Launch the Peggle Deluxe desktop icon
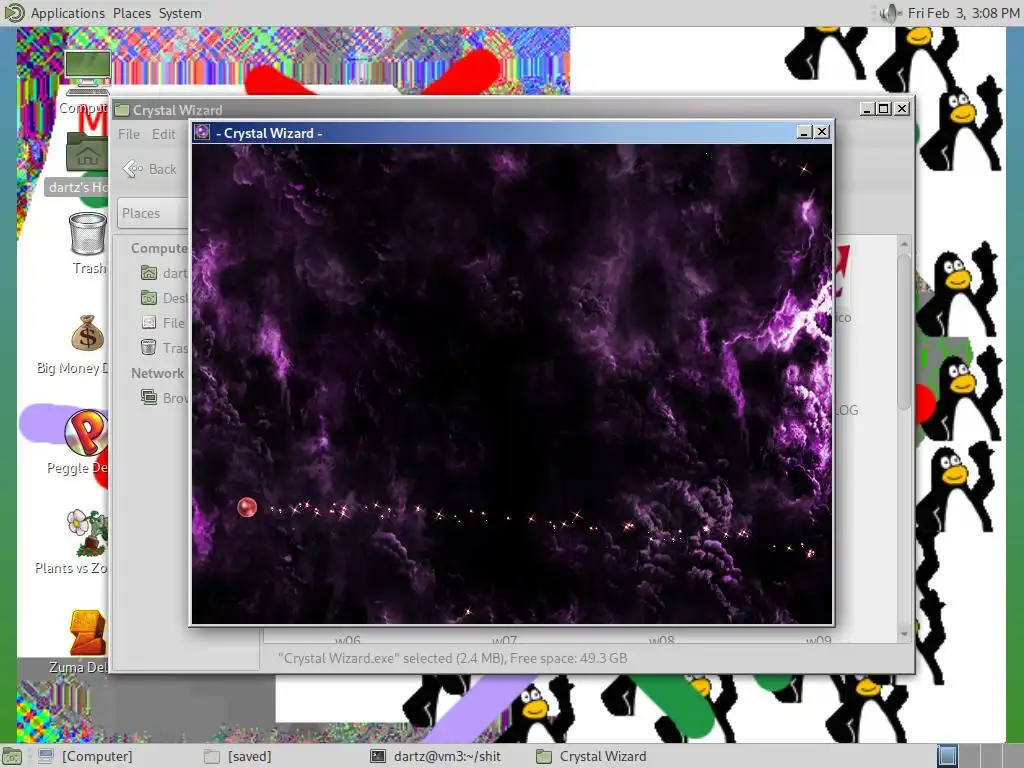 pos(86,432)
